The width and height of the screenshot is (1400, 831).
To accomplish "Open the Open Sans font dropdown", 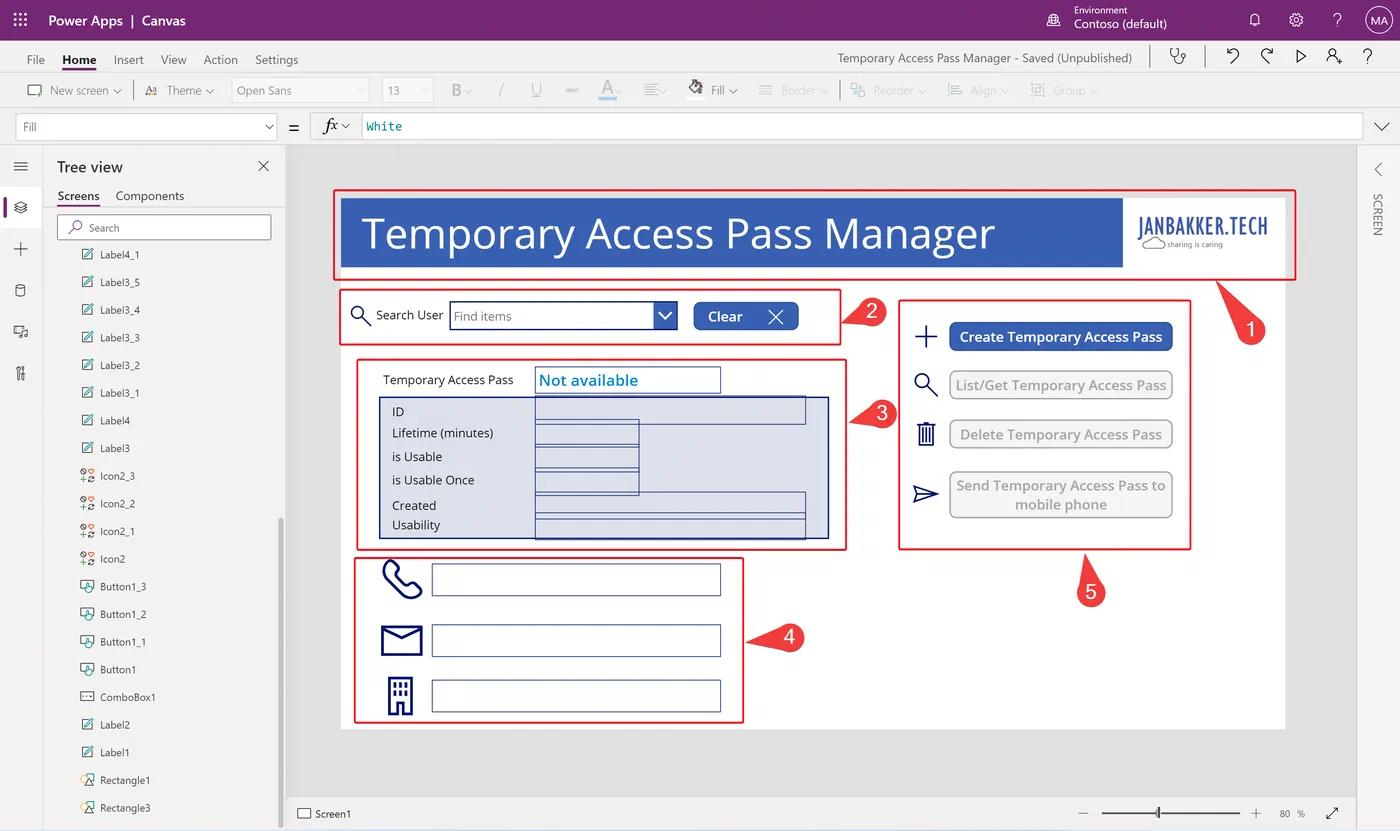I will (x=301, y=90).
